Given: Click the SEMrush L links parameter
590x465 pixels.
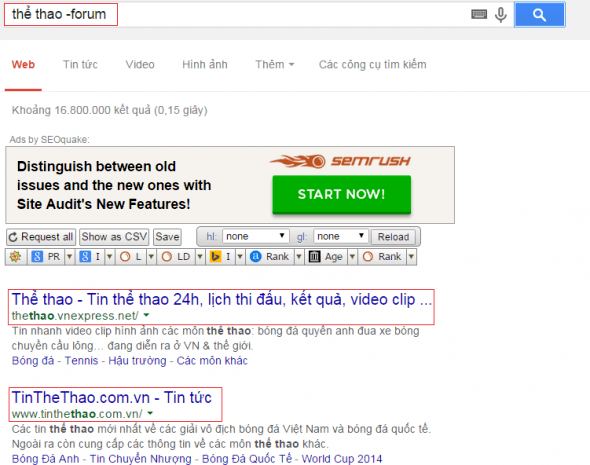Looking at the screenshot, I should coord(131,257).
